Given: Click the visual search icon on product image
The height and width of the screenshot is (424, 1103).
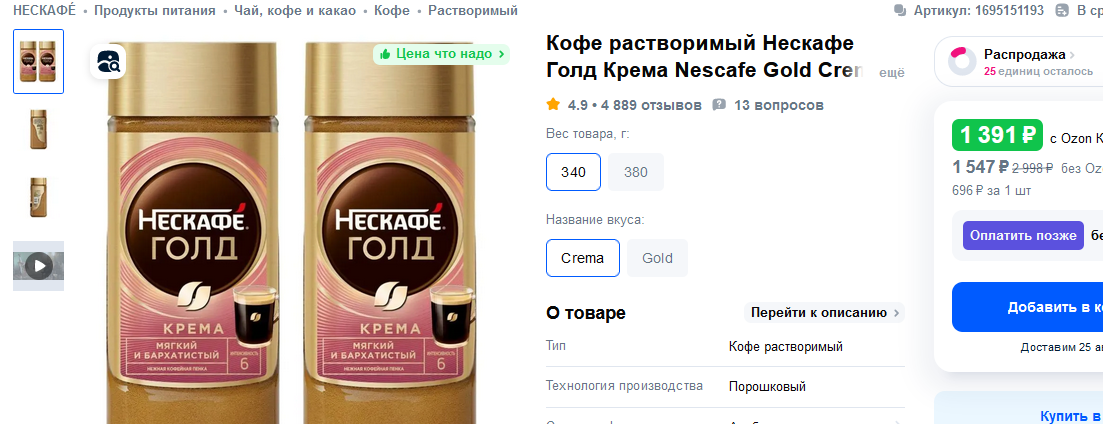Looking at the screenshot, I should tap(108, 62).
